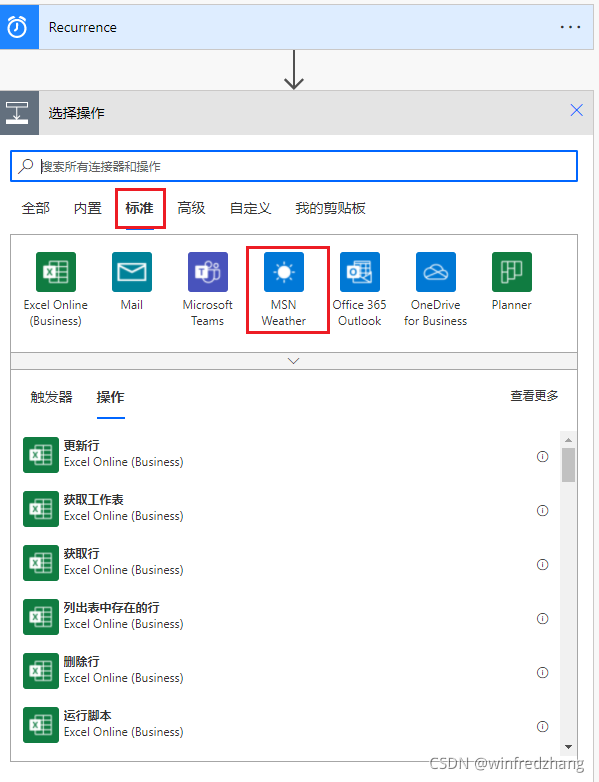
Task: Select the 标准 tab
Action: click(140, 208)
